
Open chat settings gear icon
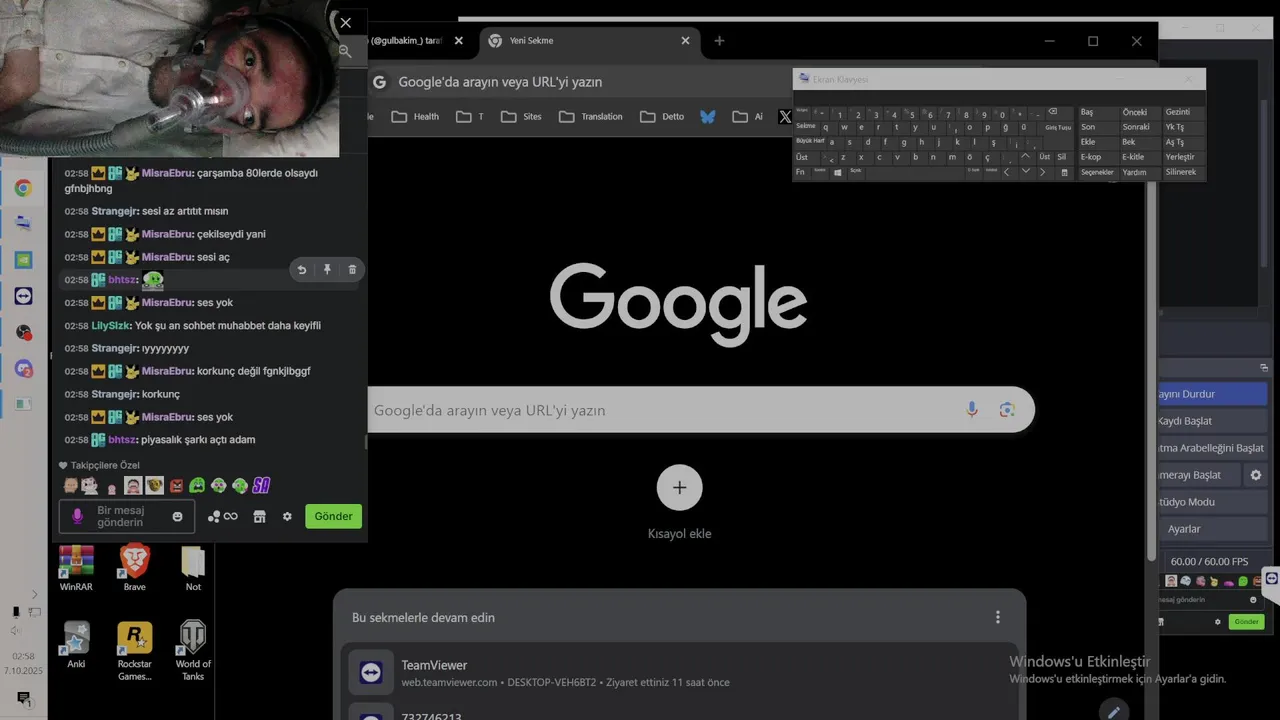tap(287, 516)
